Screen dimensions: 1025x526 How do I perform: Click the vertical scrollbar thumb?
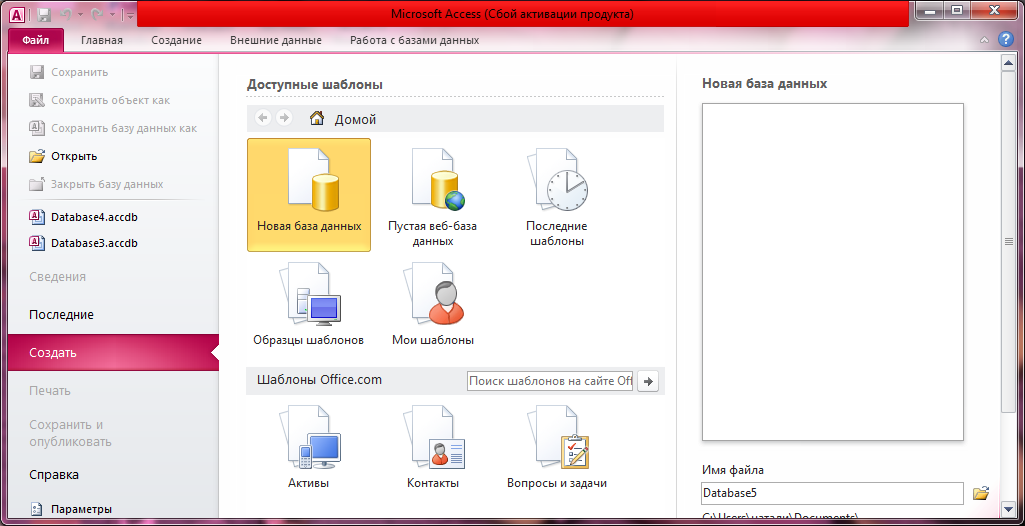pos(1007,241)
